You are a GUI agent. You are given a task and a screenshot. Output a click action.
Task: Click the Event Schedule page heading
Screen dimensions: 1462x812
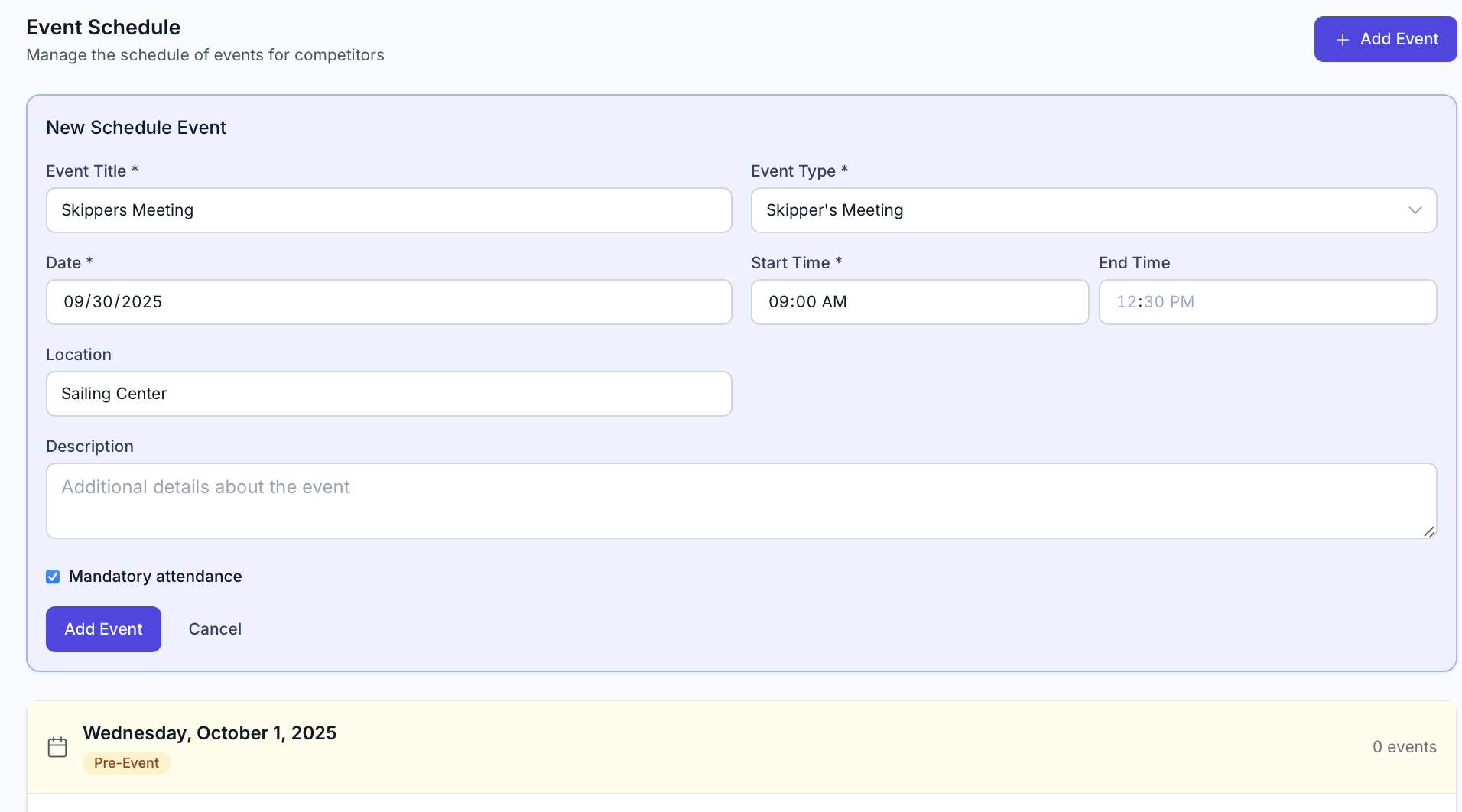pos(103,27)
